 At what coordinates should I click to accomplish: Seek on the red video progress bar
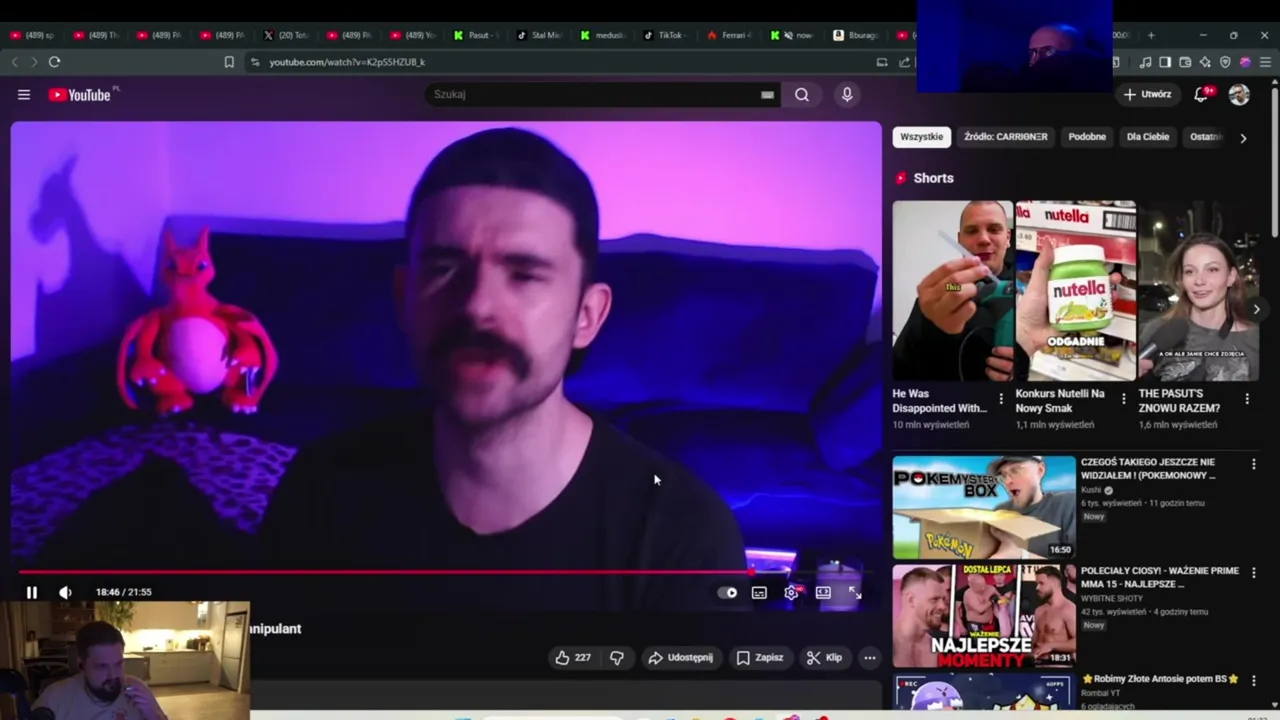(x=446, y=572)
